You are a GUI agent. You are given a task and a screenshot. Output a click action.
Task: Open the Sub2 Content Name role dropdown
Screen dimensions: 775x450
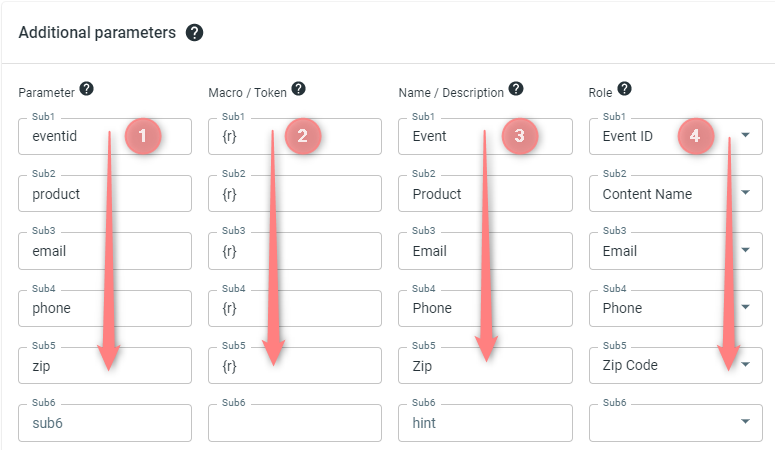[676, 193]
